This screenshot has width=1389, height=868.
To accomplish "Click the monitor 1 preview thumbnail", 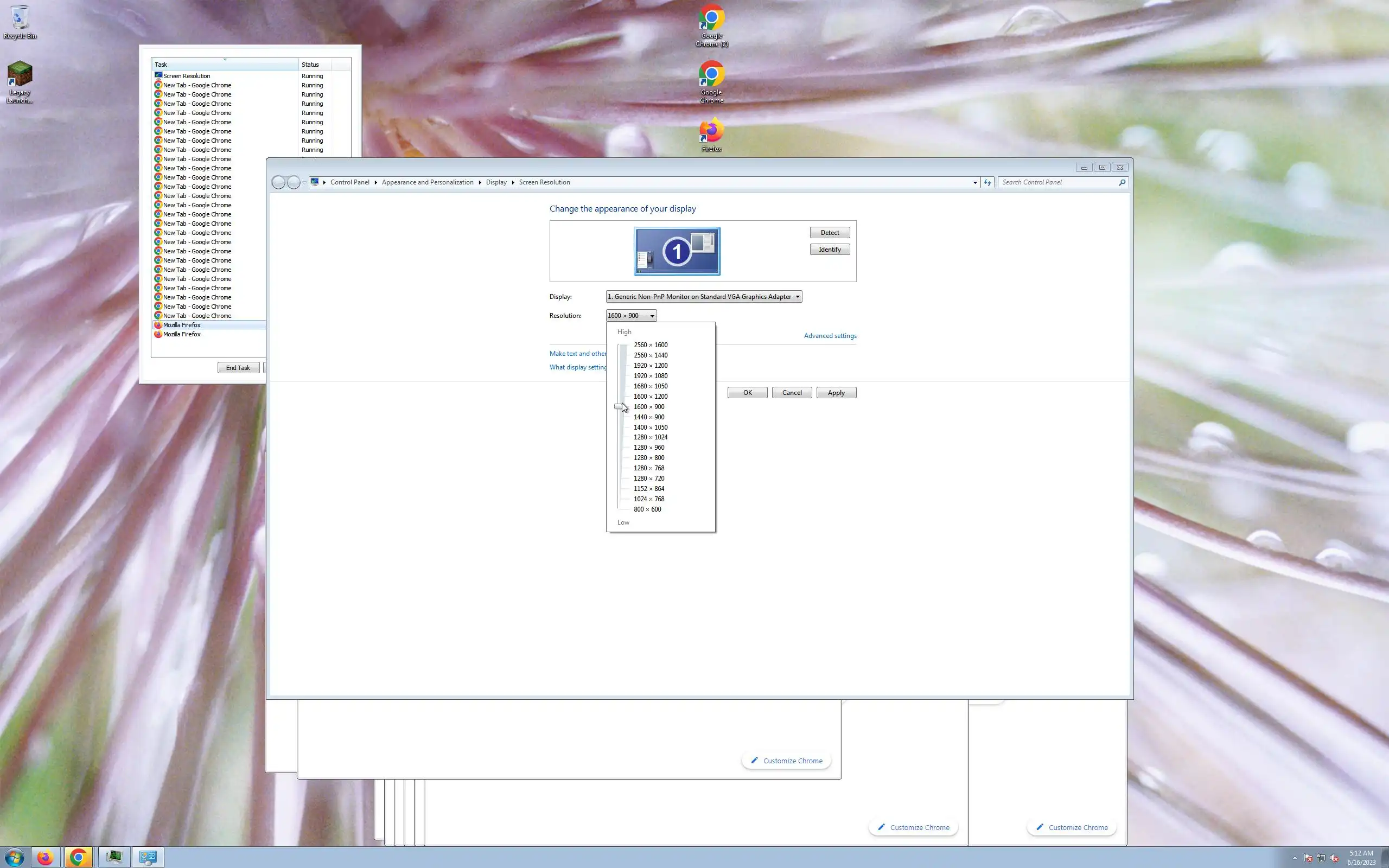I will coord(677,251).
